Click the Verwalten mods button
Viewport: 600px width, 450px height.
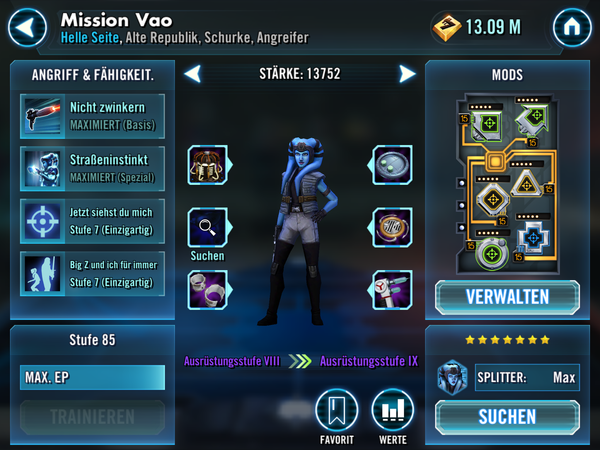[x=507, y=297]
